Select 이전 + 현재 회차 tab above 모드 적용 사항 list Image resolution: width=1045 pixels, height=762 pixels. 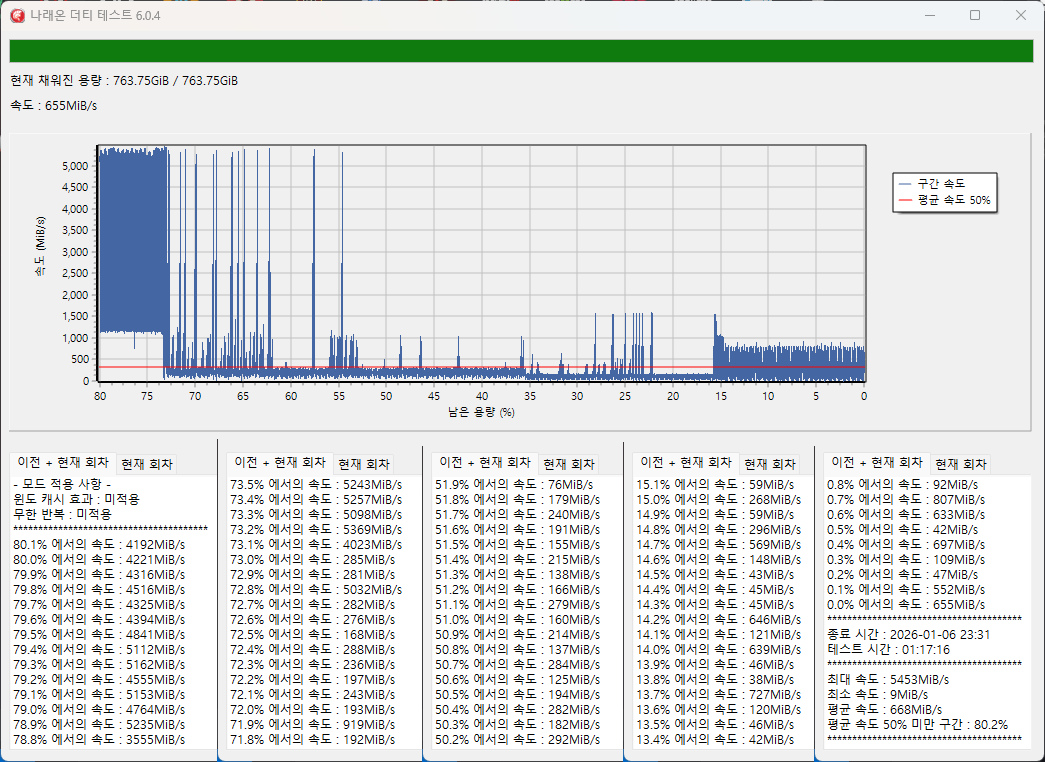[62, 463]
